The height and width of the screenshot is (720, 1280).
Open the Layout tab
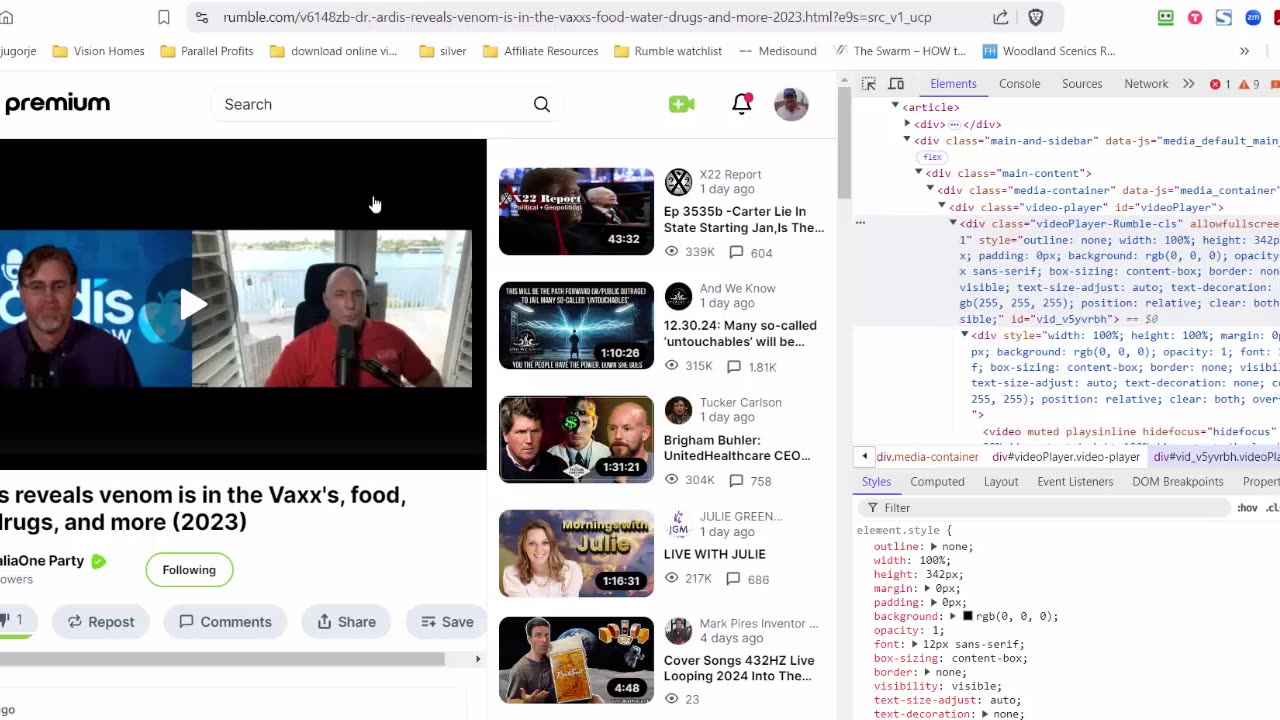[x=1001, y=482]
